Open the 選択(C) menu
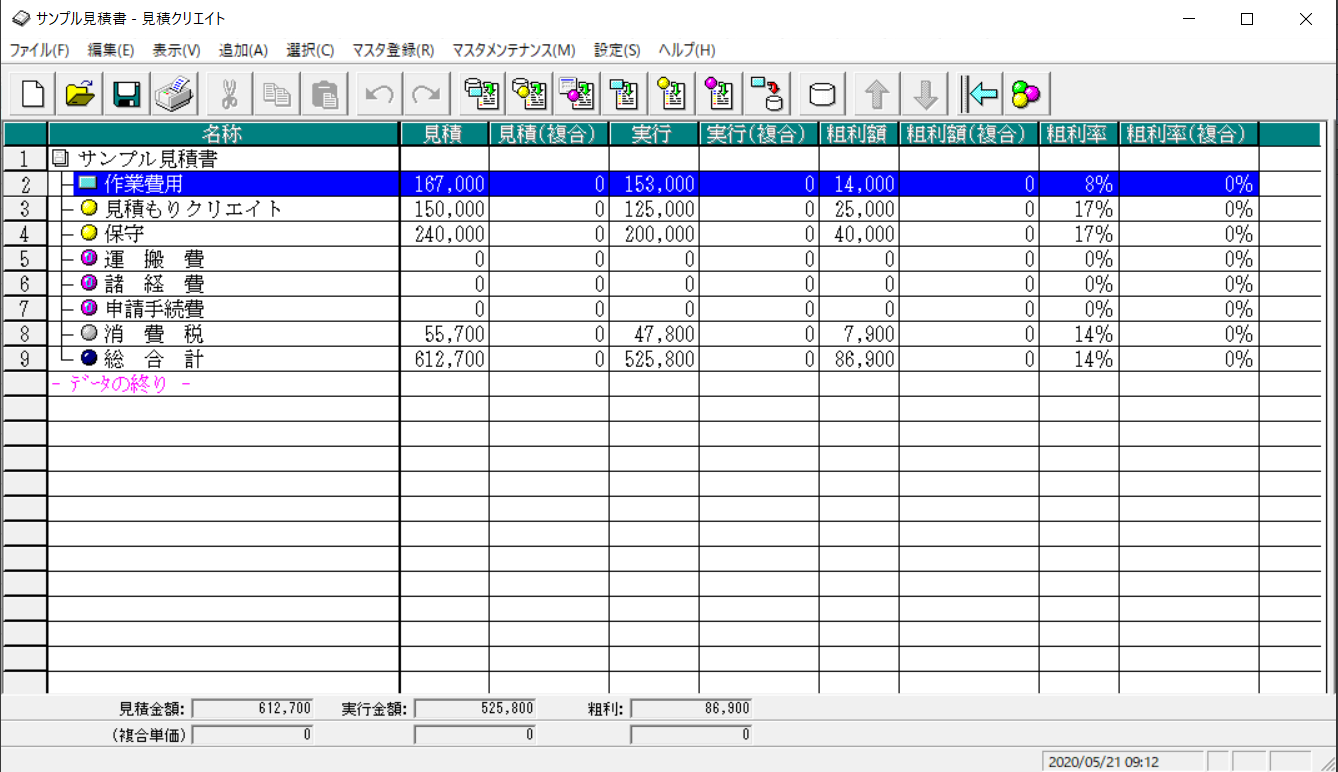 point(310,50)
